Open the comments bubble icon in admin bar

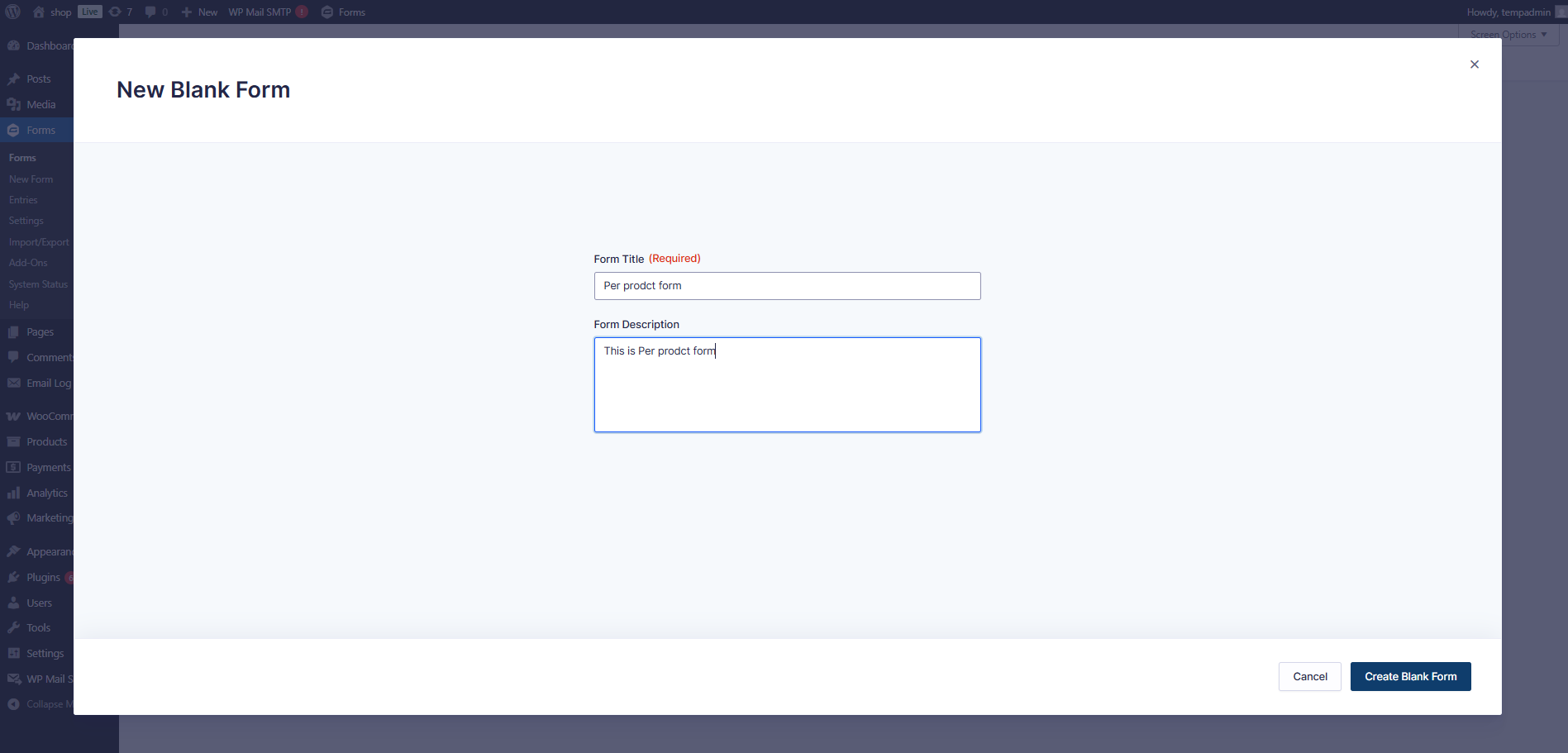[150, 12]
